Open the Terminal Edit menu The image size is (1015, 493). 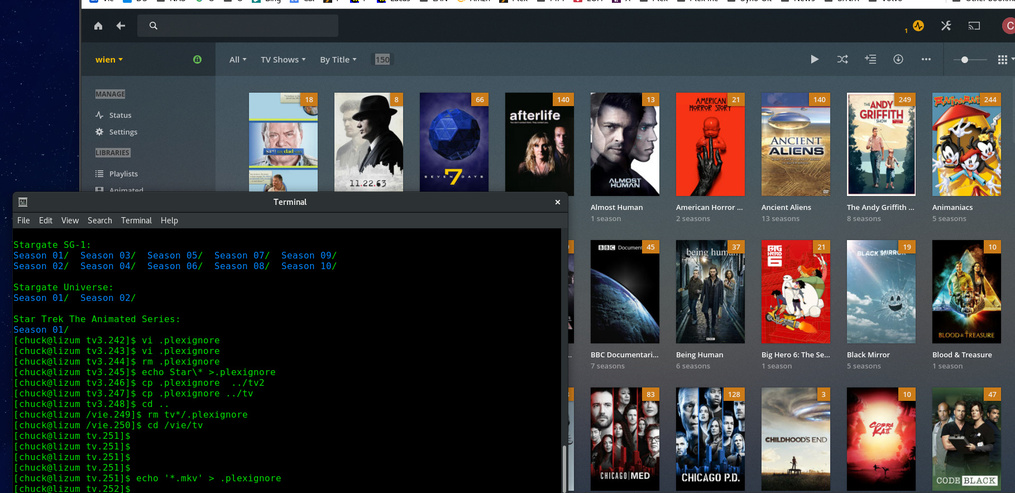tap(45, 221)
